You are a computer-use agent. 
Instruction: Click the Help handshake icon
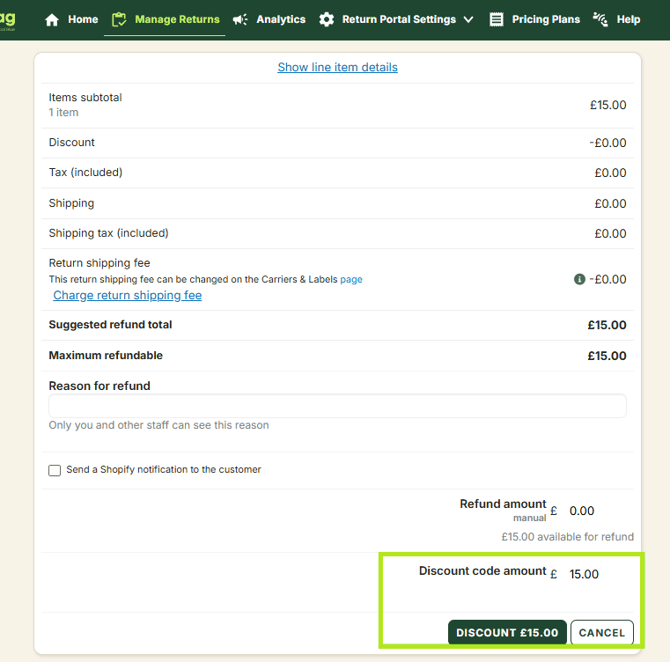[x=600, y=19]
